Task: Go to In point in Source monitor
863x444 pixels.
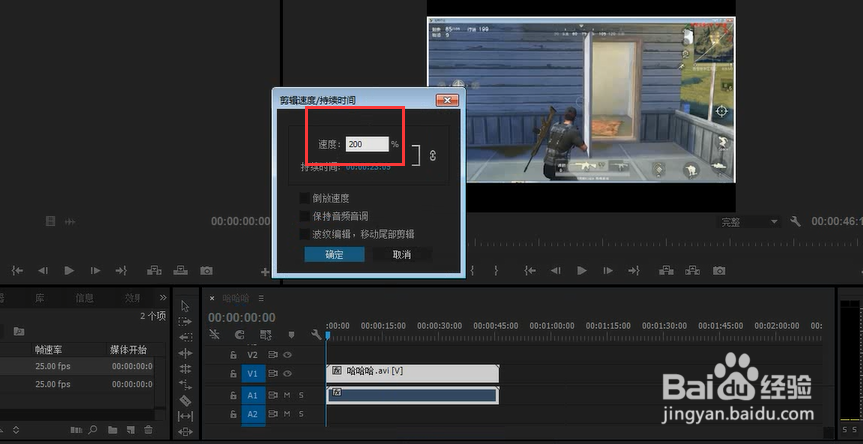Action: point(18,270)
